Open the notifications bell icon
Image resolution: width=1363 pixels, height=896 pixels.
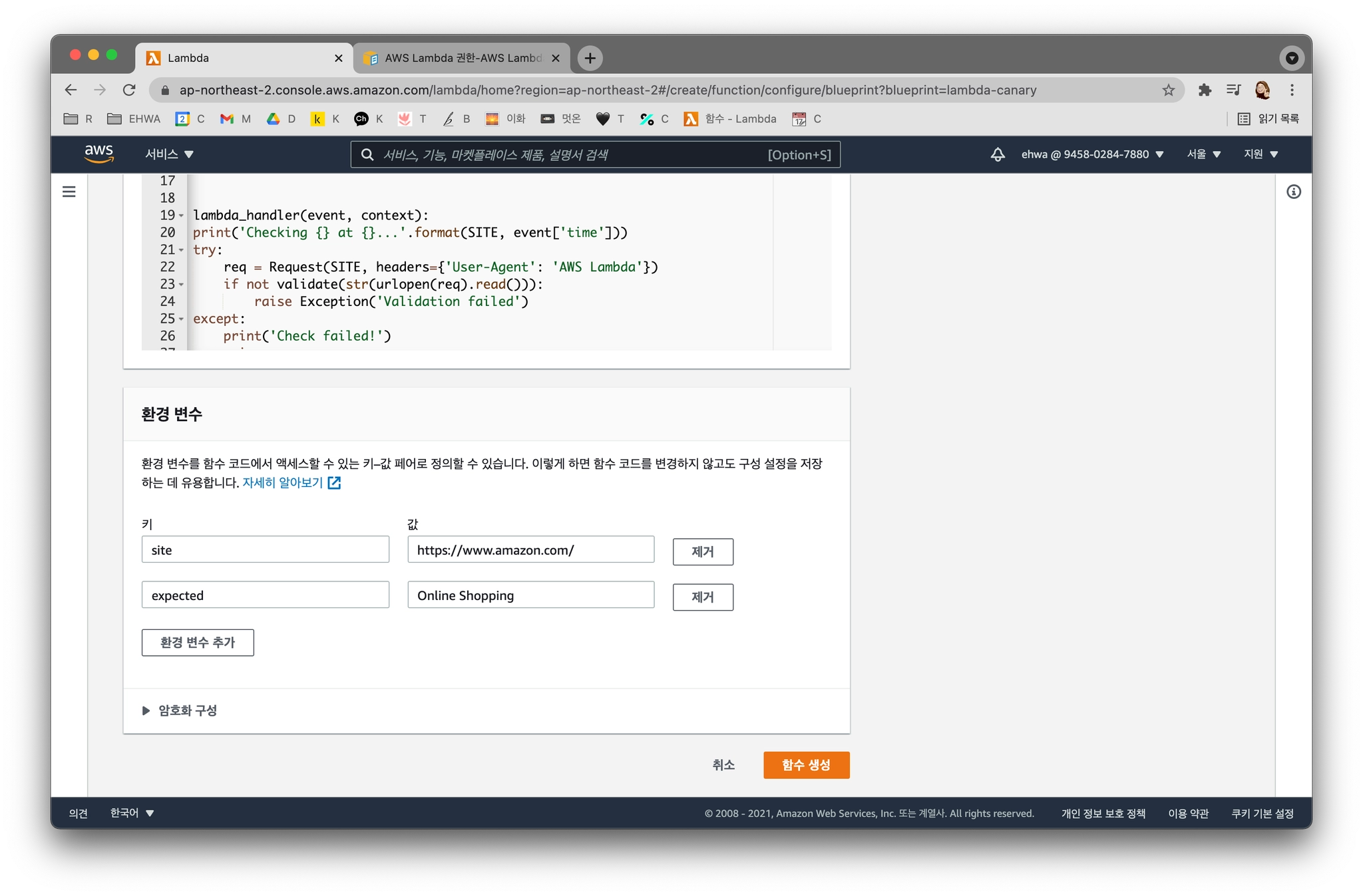coord(997,154)
